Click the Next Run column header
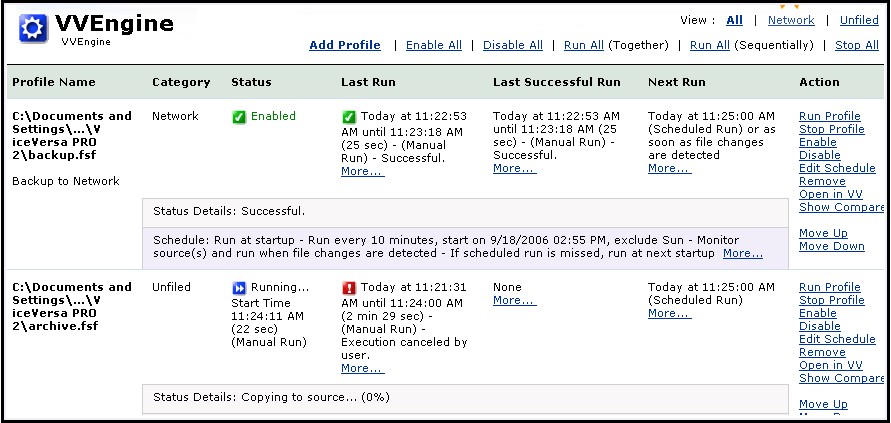891x423 pixels. pos(677,82)
